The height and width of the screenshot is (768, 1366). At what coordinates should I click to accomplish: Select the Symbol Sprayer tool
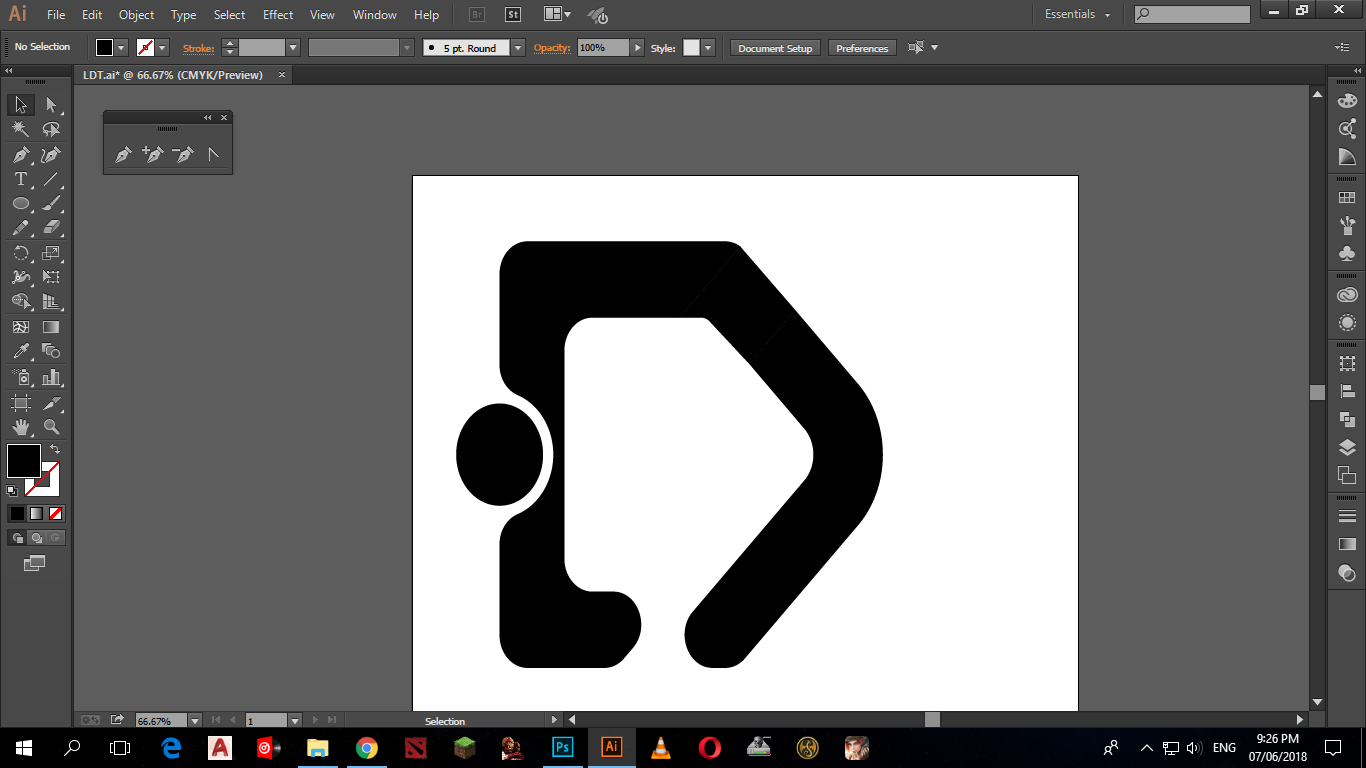21,377
